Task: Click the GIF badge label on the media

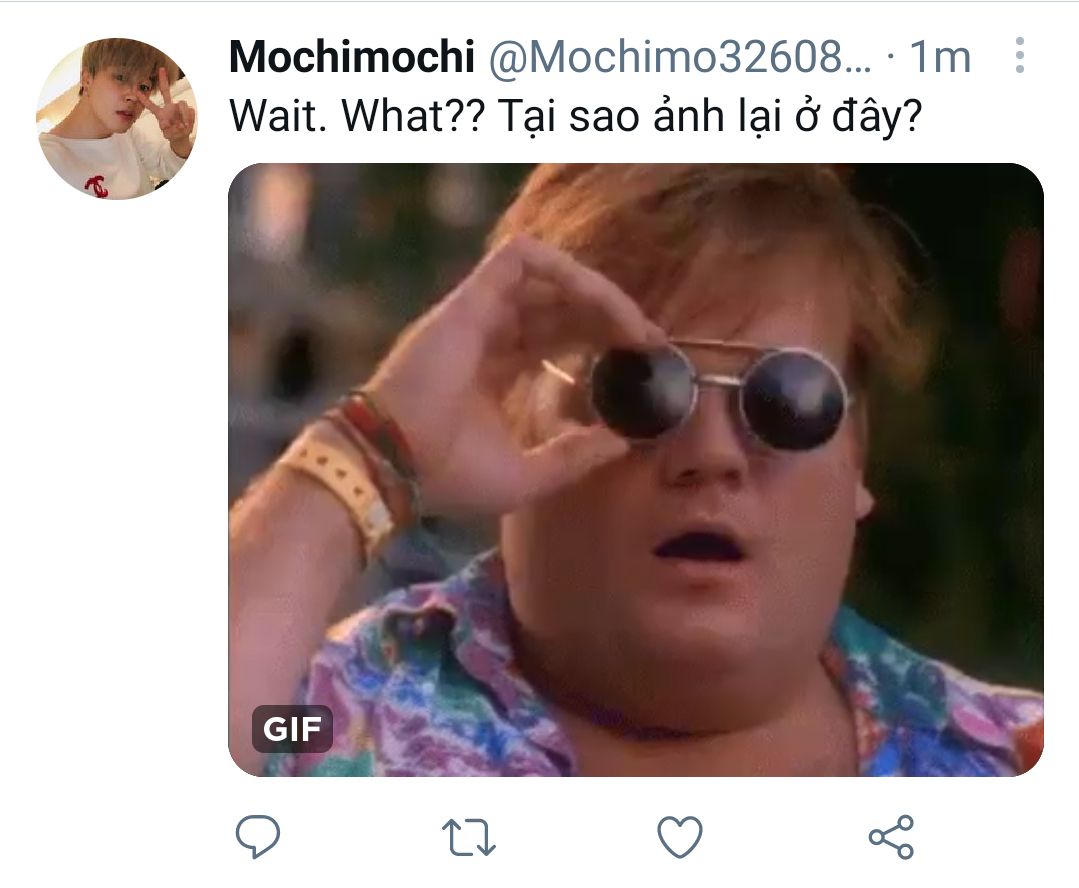Action: (x=292, y=729)
